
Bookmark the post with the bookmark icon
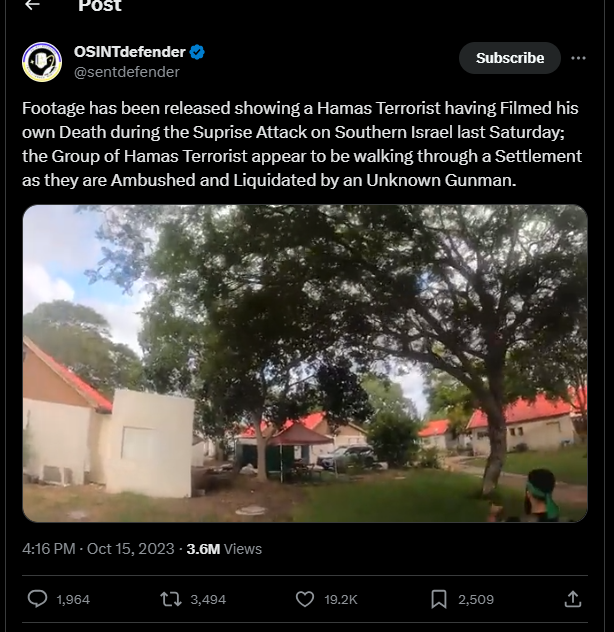pyautogui.click(x=438, y=599)
